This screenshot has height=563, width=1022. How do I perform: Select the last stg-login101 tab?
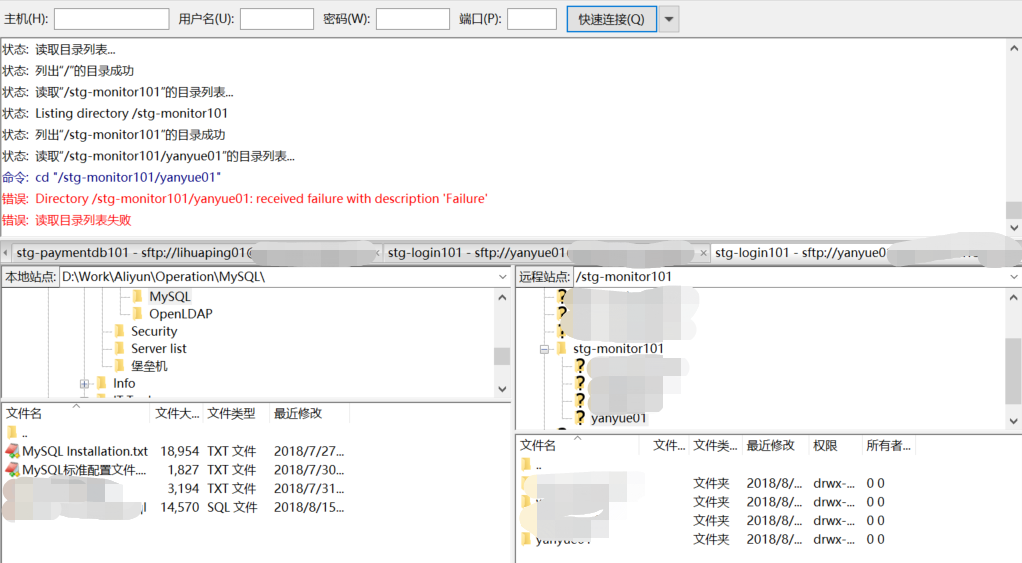(867, 253)
